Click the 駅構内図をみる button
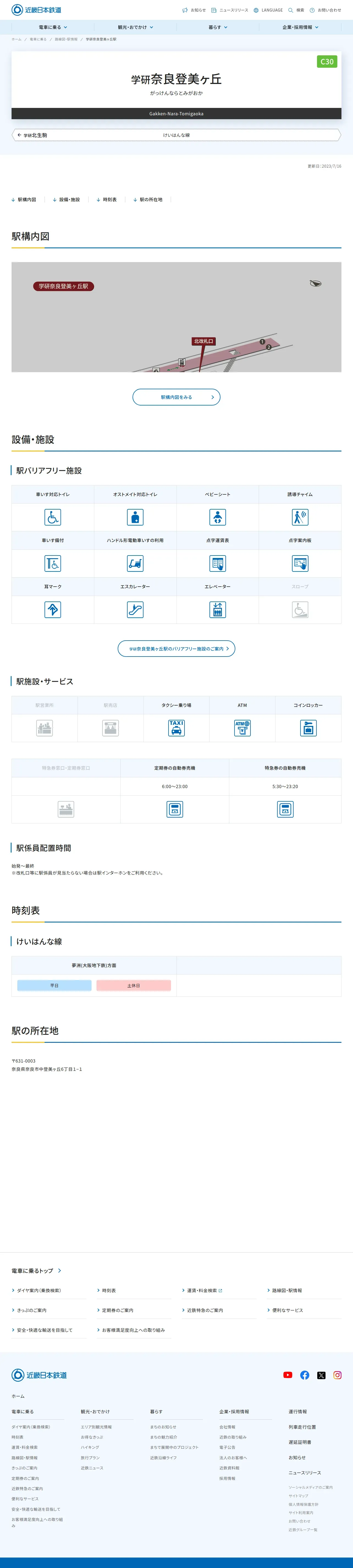The height and width of the screenshot is (1568, 353). point(176,397)
